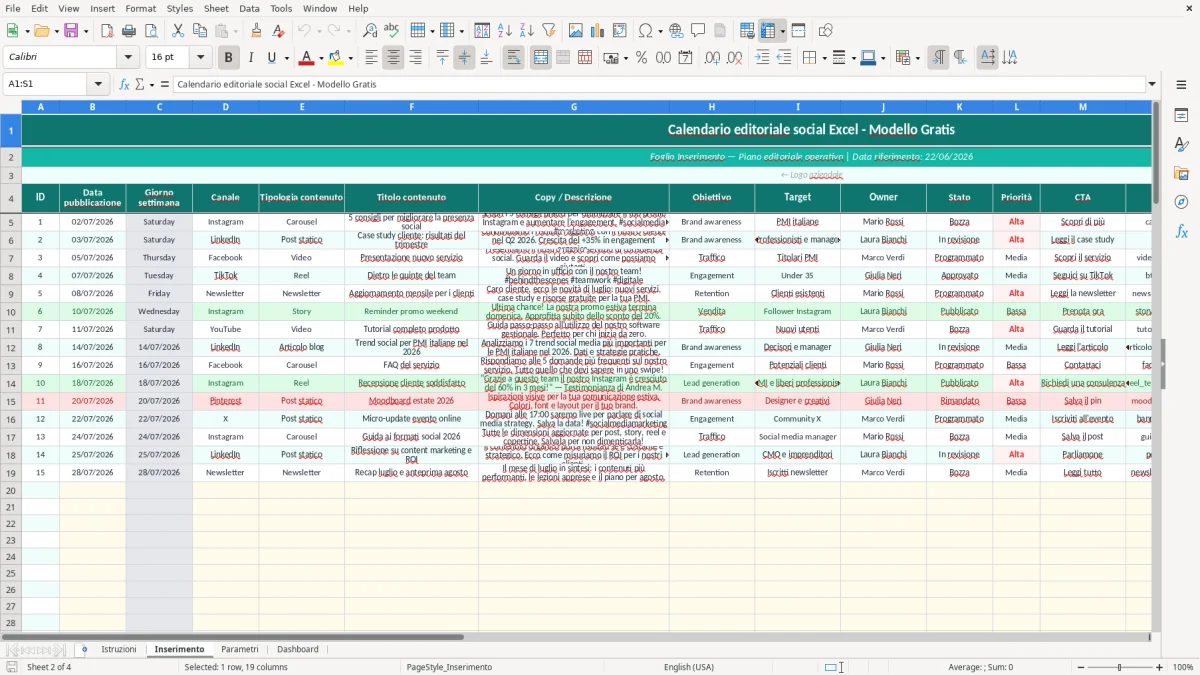Click the Add new sheet button

tap(84, 649)
